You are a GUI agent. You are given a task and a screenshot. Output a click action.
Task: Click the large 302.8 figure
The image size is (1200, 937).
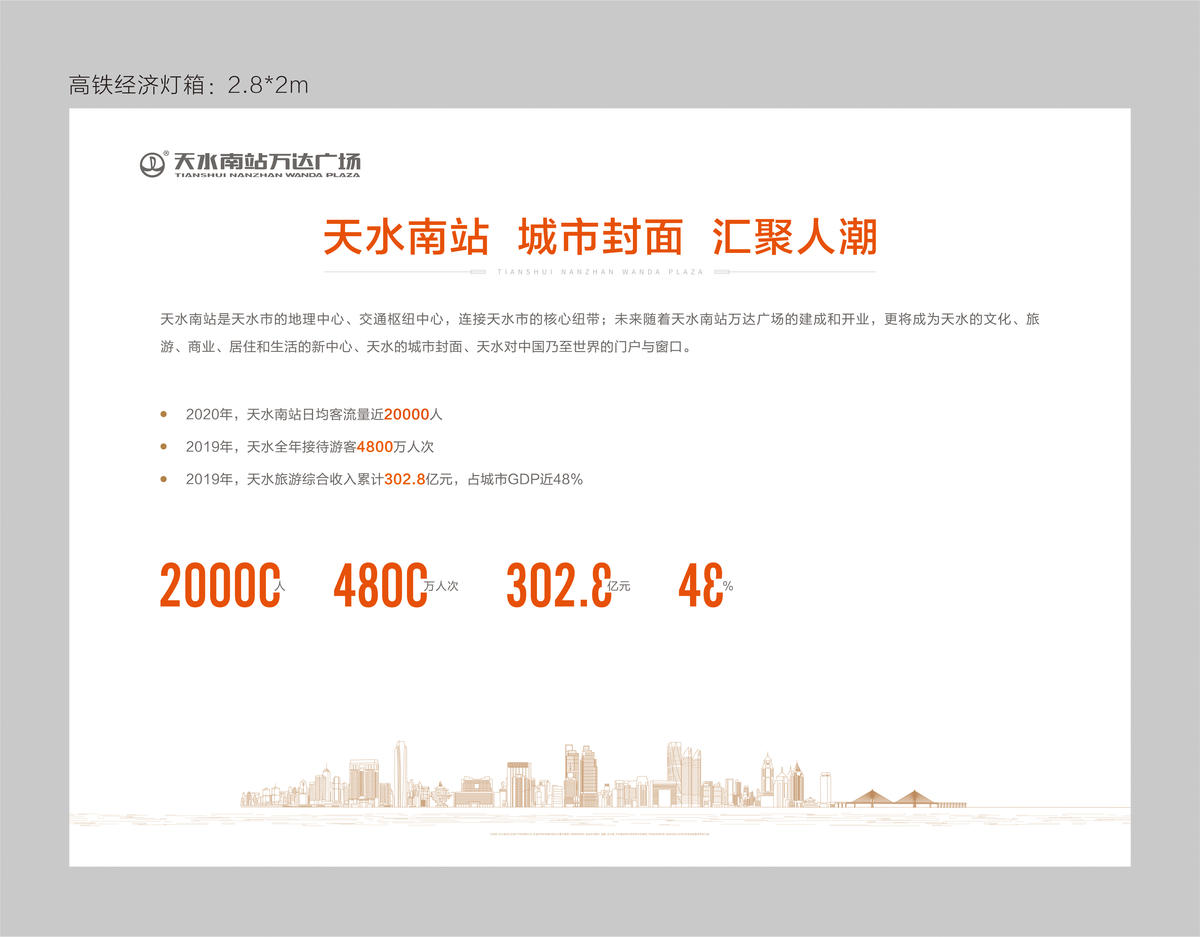[558, 585]
